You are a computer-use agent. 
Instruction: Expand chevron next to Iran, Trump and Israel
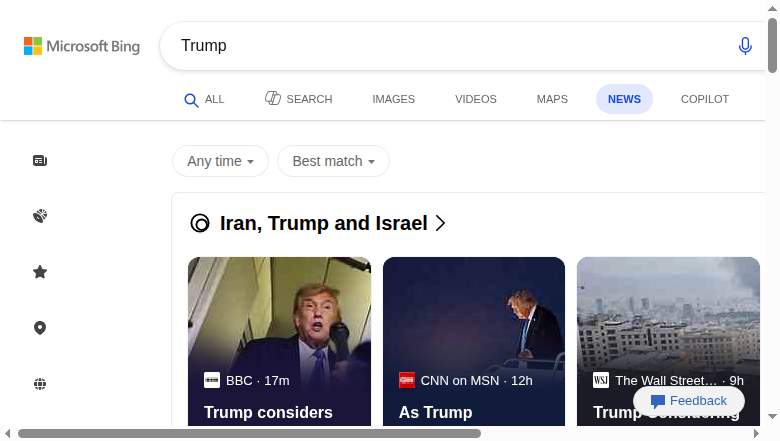440,223
